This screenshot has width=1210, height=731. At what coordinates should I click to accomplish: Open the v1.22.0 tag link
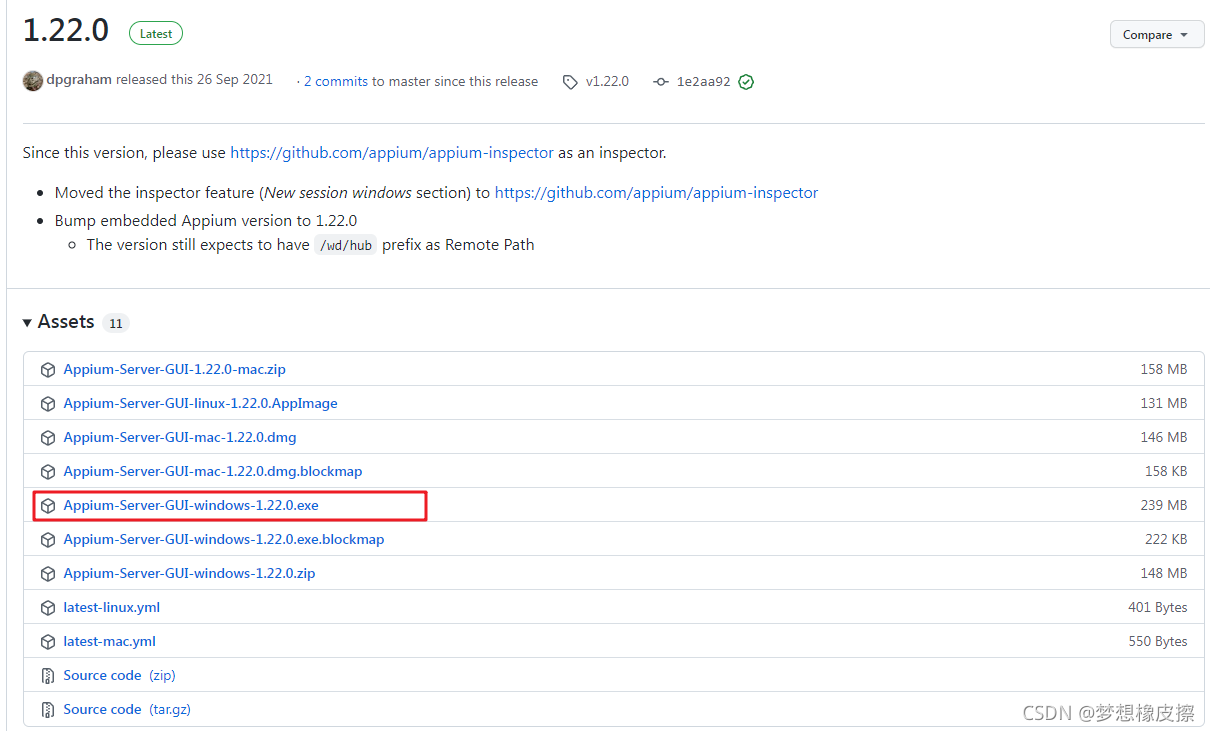click(x=607, y=82)
